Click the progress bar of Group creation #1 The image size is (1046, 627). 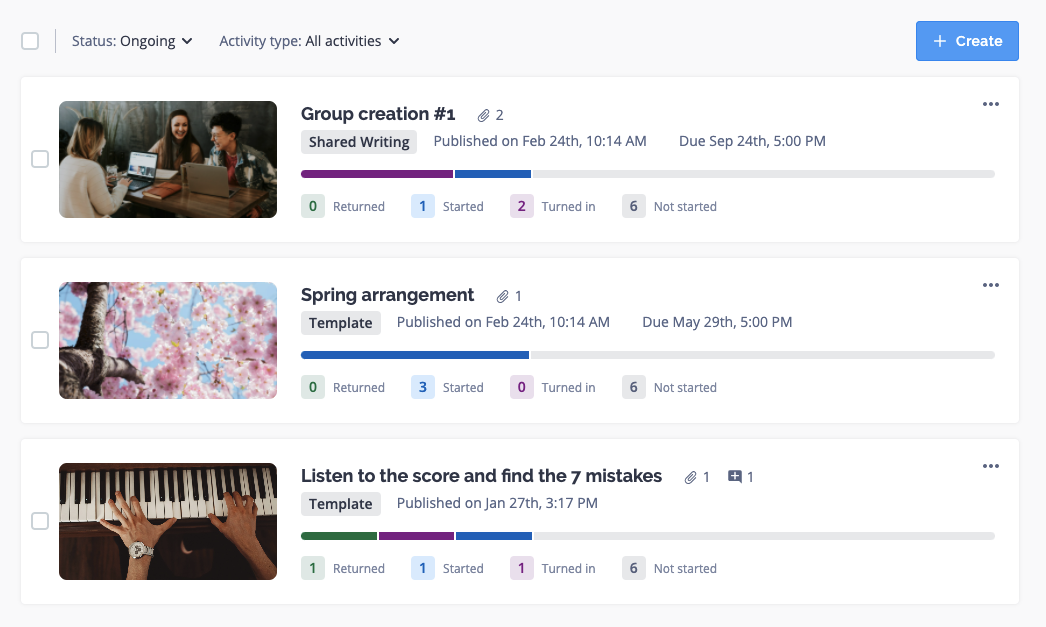click(648, 174)
